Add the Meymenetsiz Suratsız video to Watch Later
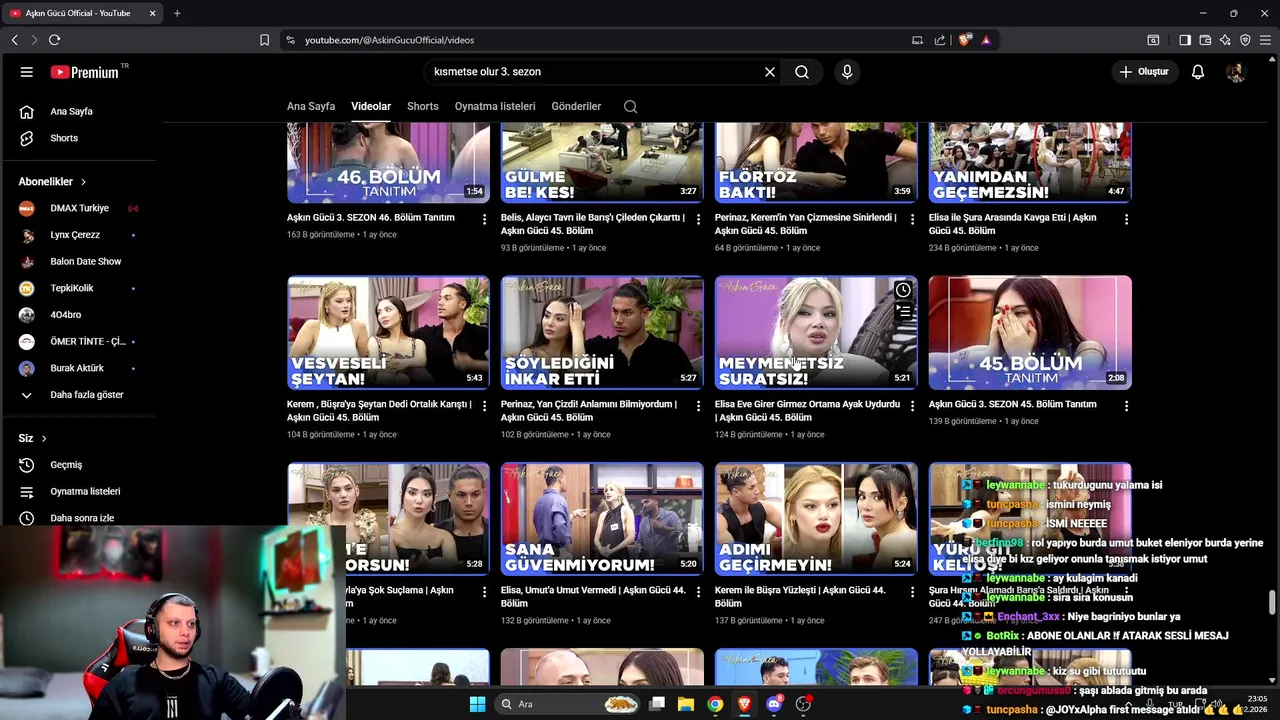 click(x=903, y=290)
